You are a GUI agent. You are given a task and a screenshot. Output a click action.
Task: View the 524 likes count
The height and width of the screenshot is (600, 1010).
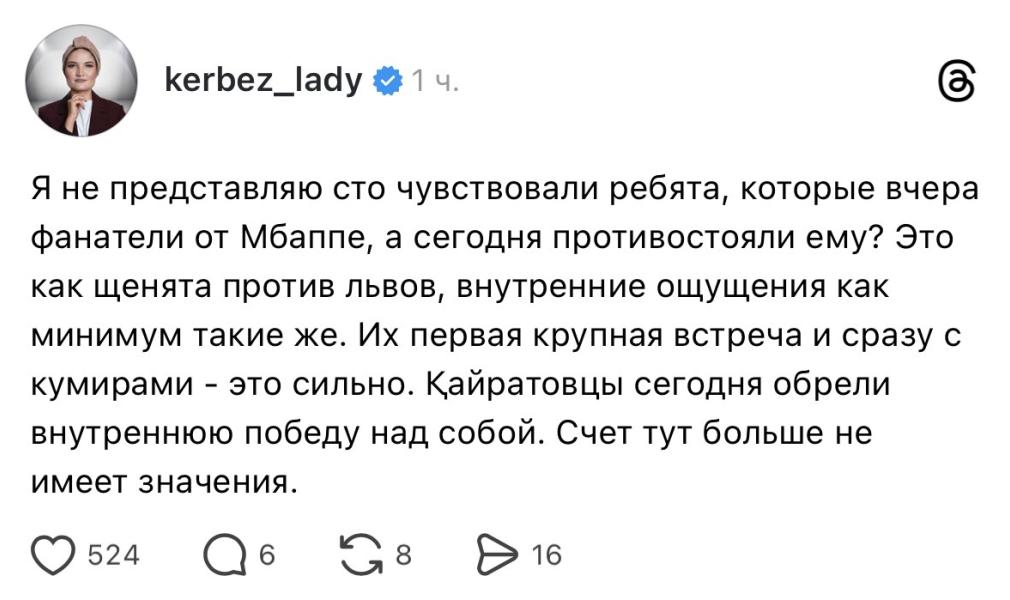click(114, 554)
